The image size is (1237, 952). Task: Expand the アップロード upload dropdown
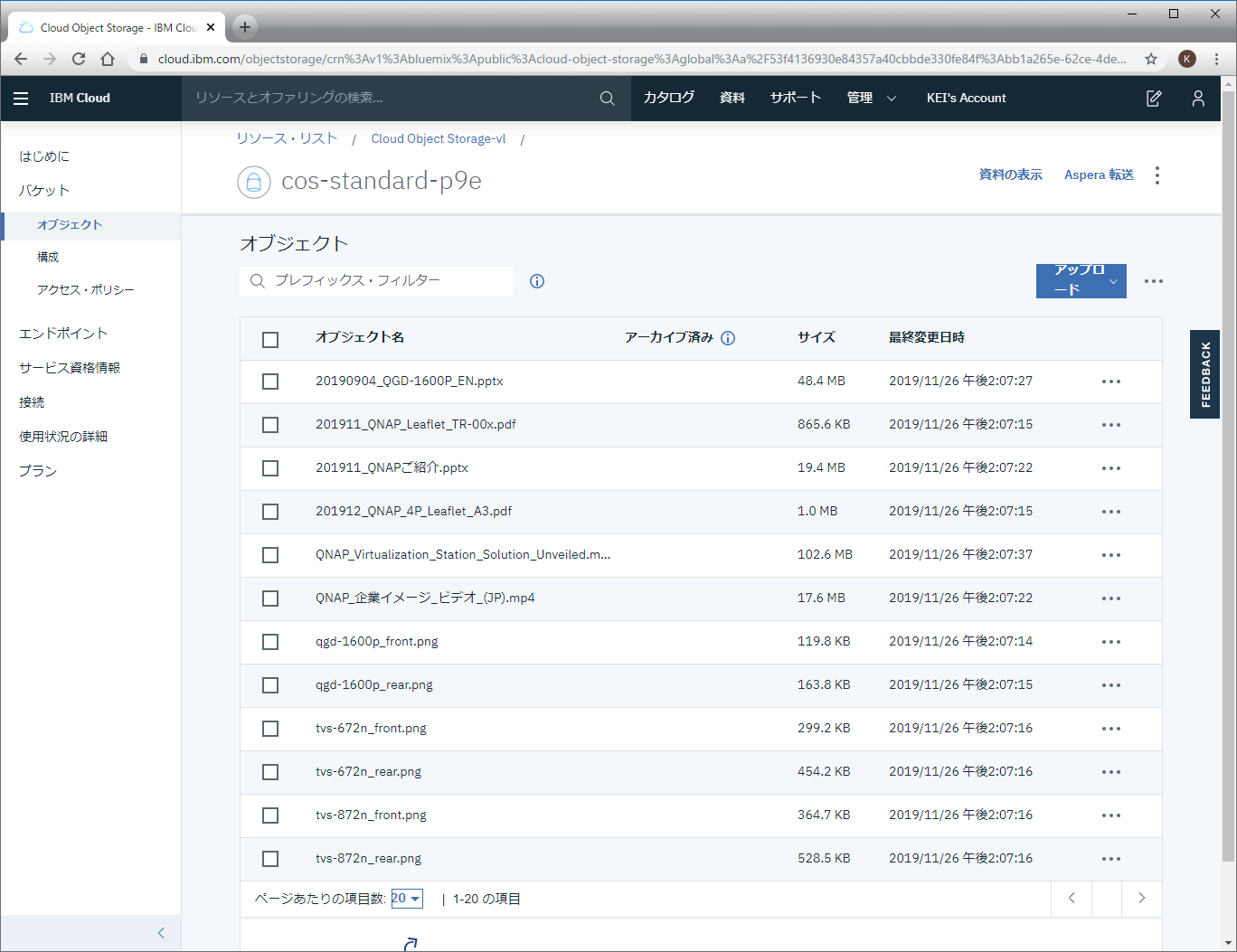(1113, 281)
